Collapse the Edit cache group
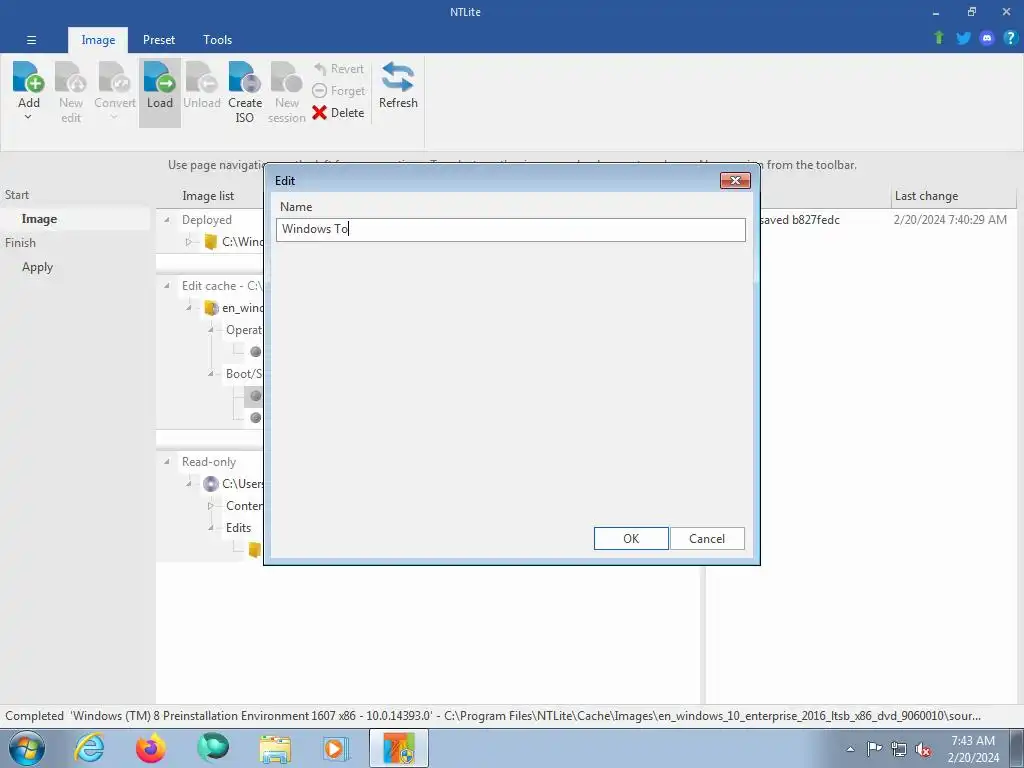 click(167, 286)
